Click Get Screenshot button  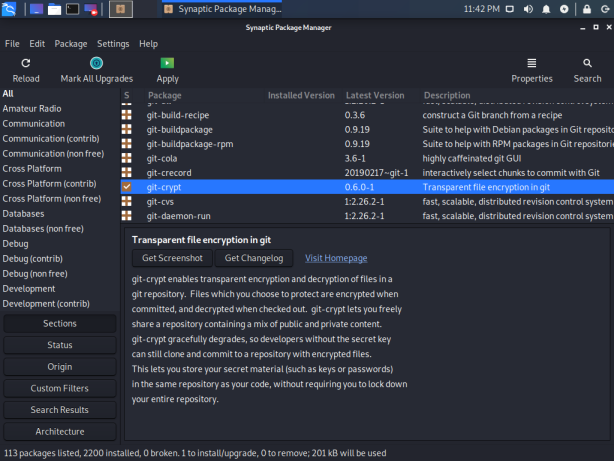[x=172, y=258]
